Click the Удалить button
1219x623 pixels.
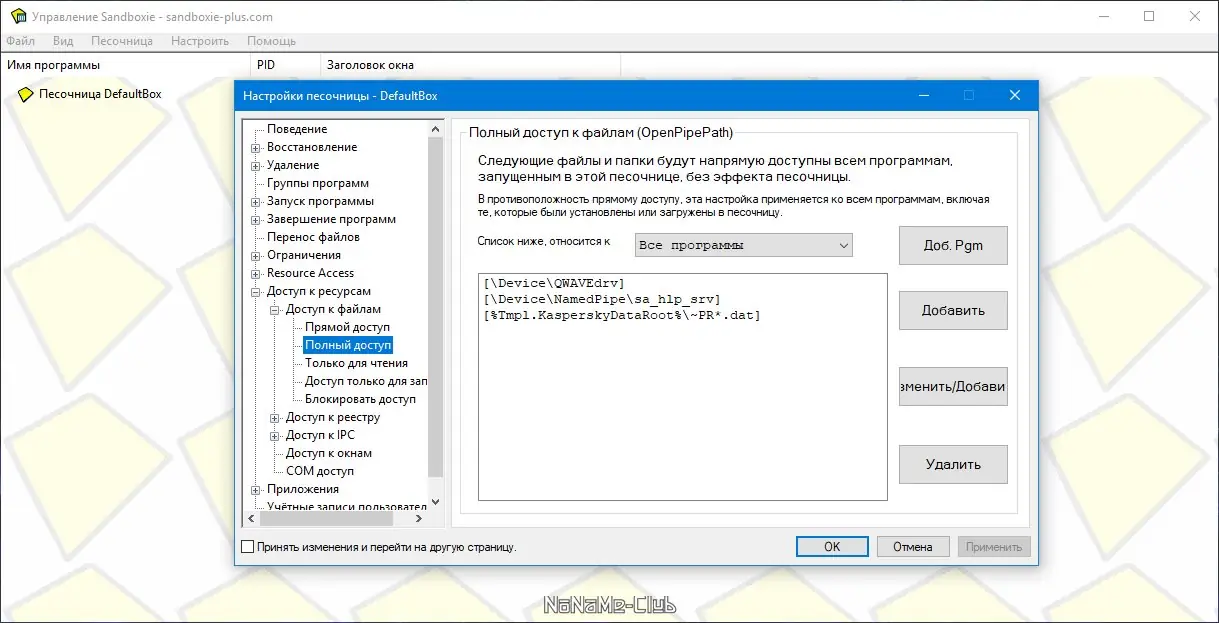(953, 464)
